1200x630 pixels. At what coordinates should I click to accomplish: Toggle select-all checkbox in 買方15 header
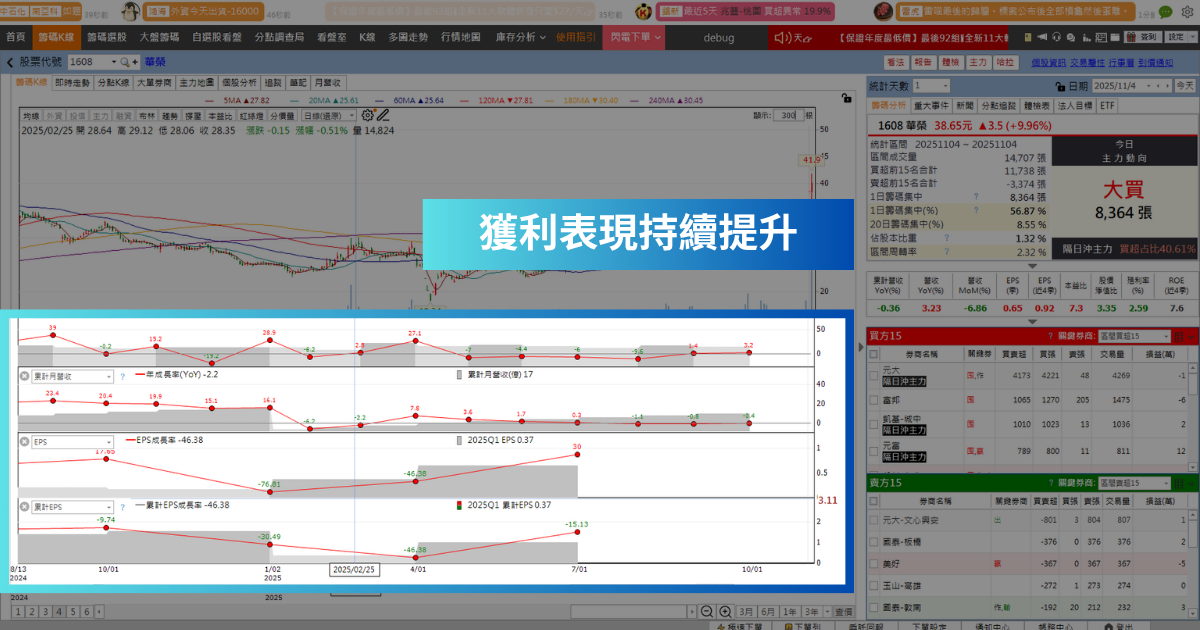(873, 353)
